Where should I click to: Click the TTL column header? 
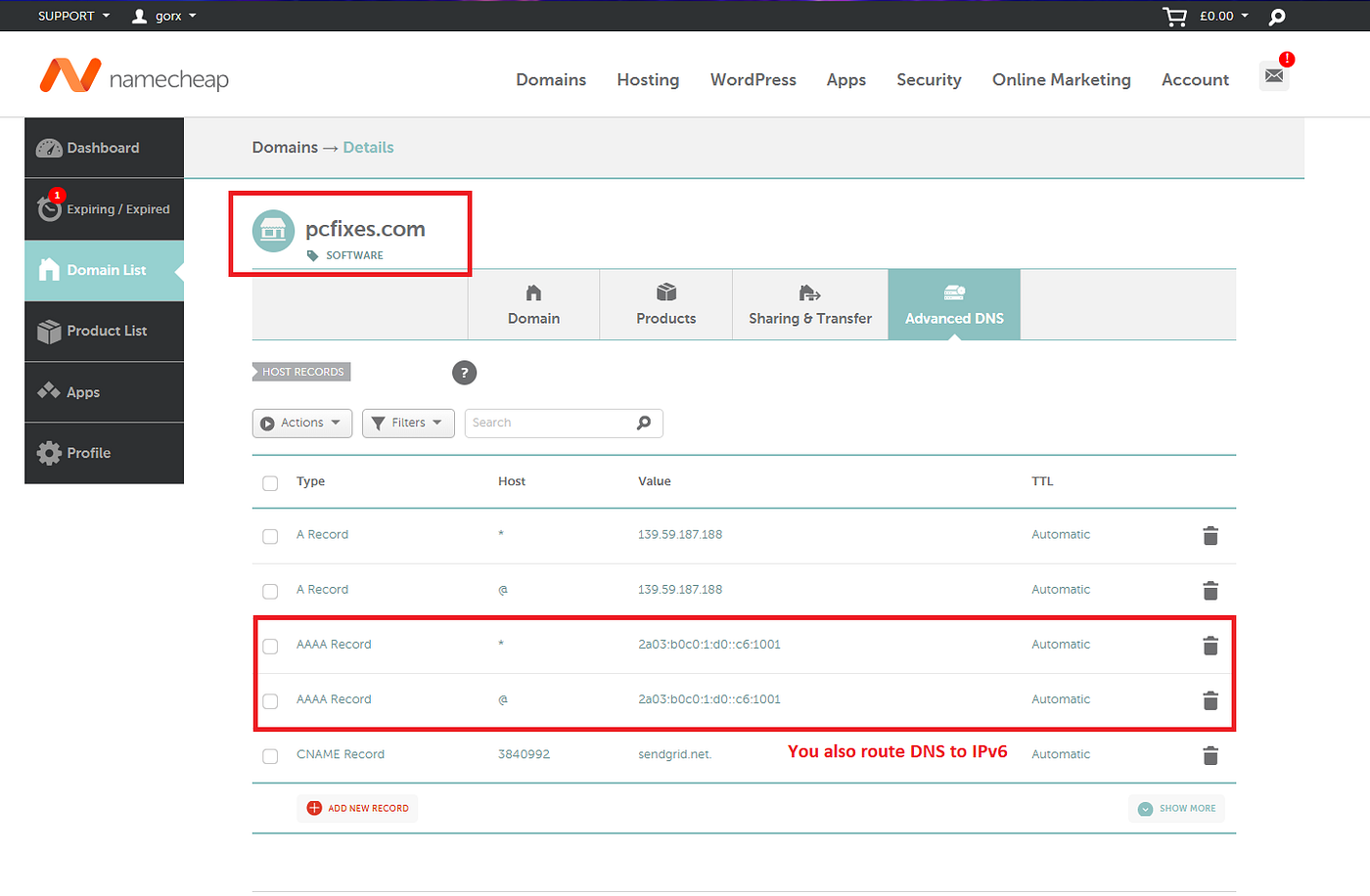(x=1042, y=481)
